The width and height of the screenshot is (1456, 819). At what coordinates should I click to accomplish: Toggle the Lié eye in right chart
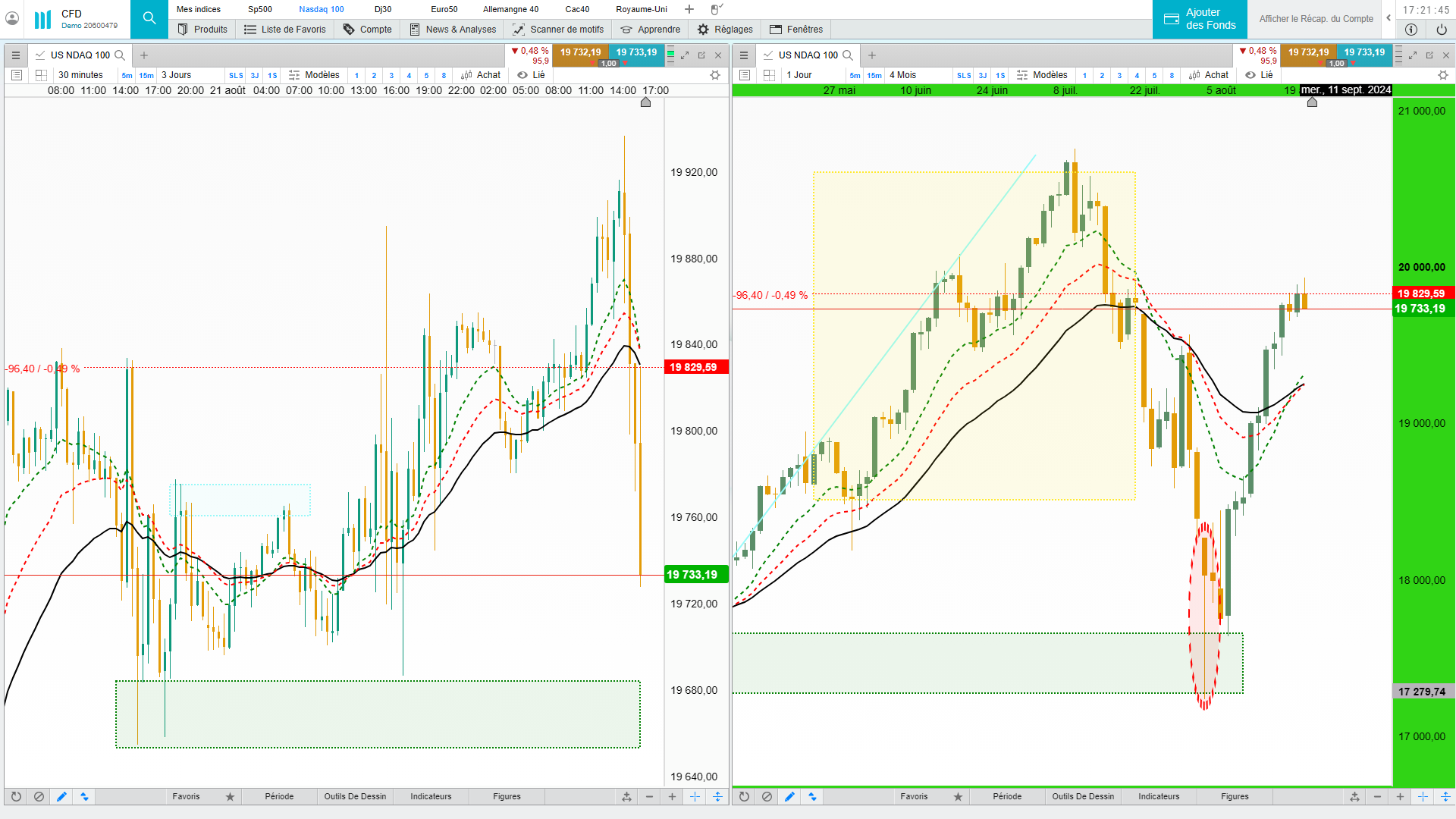point(1250,75)
